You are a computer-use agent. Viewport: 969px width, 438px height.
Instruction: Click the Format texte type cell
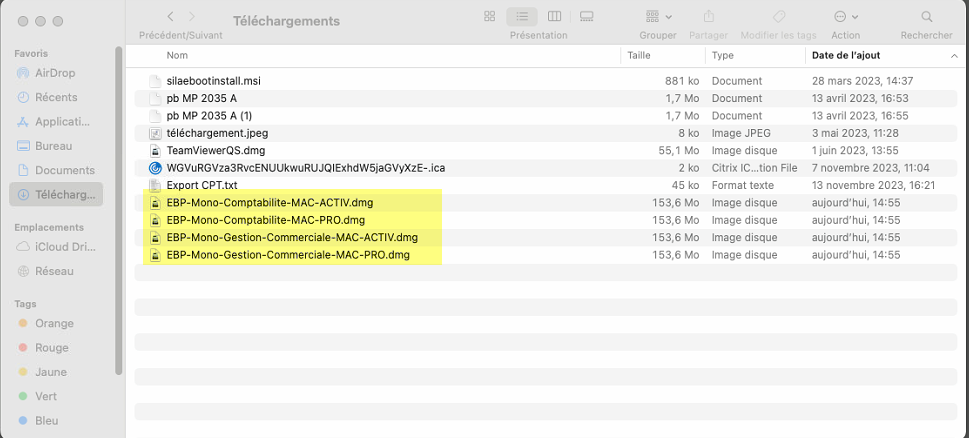coord(742,185)
